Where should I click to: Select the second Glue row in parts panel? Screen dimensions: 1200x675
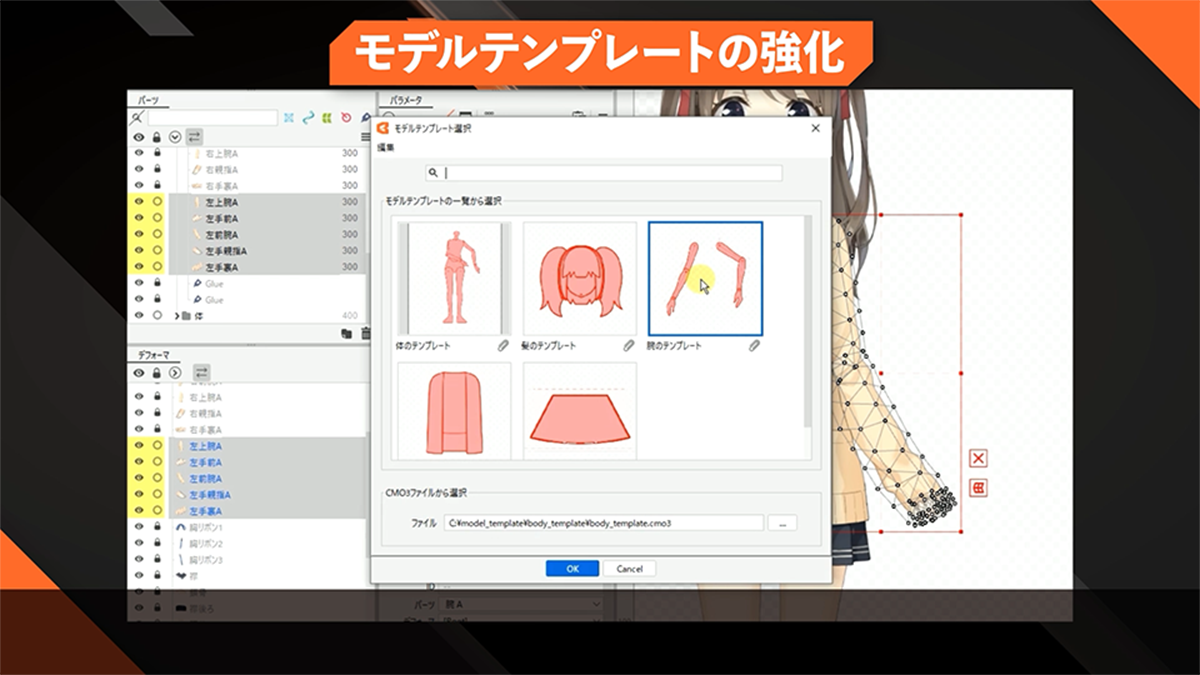(x=266, y=299)
